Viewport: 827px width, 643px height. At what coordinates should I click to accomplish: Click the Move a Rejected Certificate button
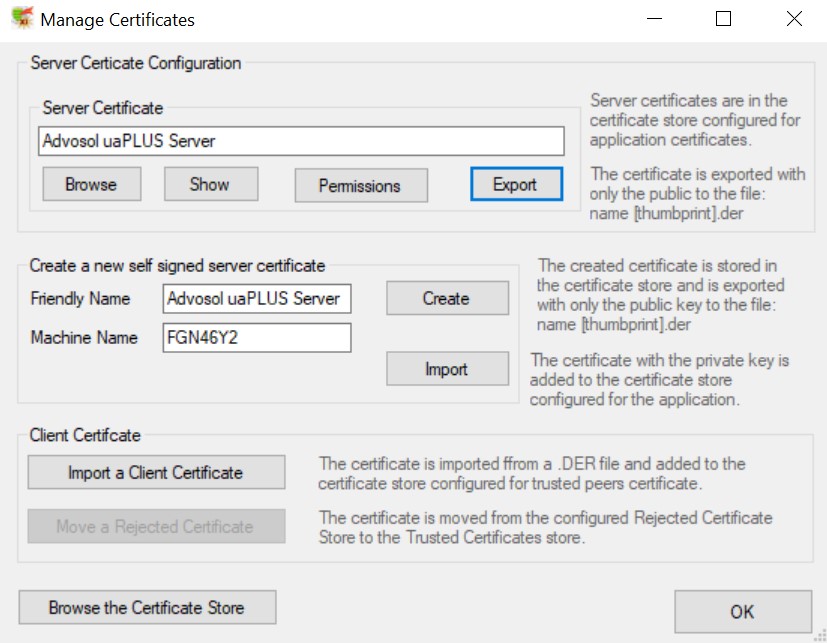click(x=156, y=526)
